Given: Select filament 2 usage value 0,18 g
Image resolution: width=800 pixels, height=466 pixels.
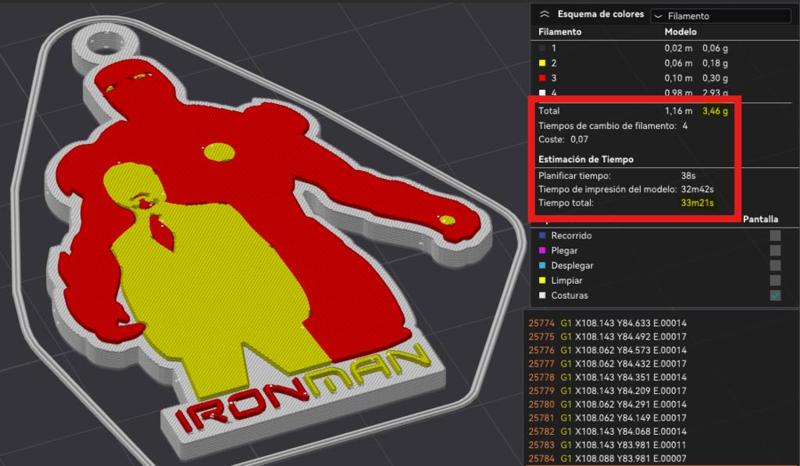Looking at the screenshot, I should tap(715, 63).
